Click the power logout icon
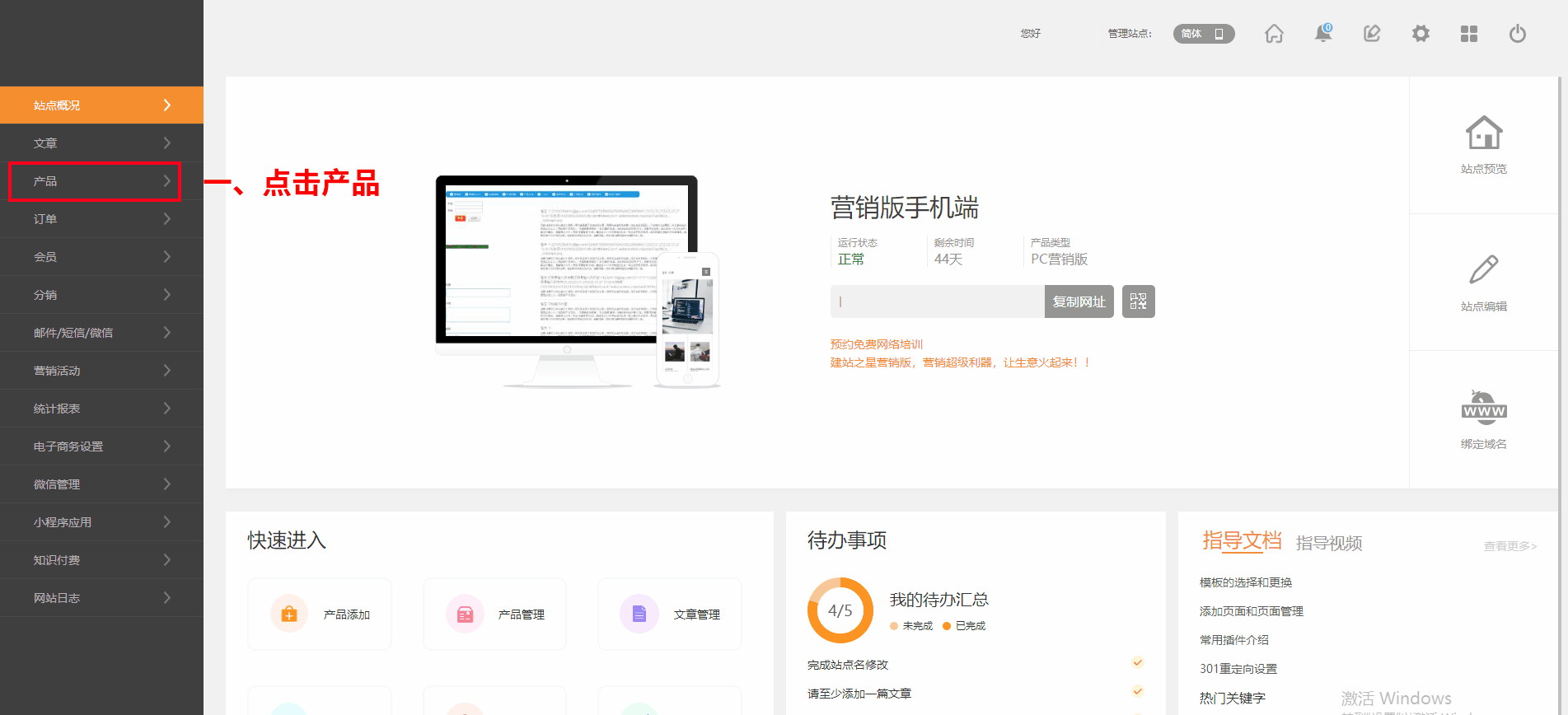1568x715 pixels. point(1518,34)
